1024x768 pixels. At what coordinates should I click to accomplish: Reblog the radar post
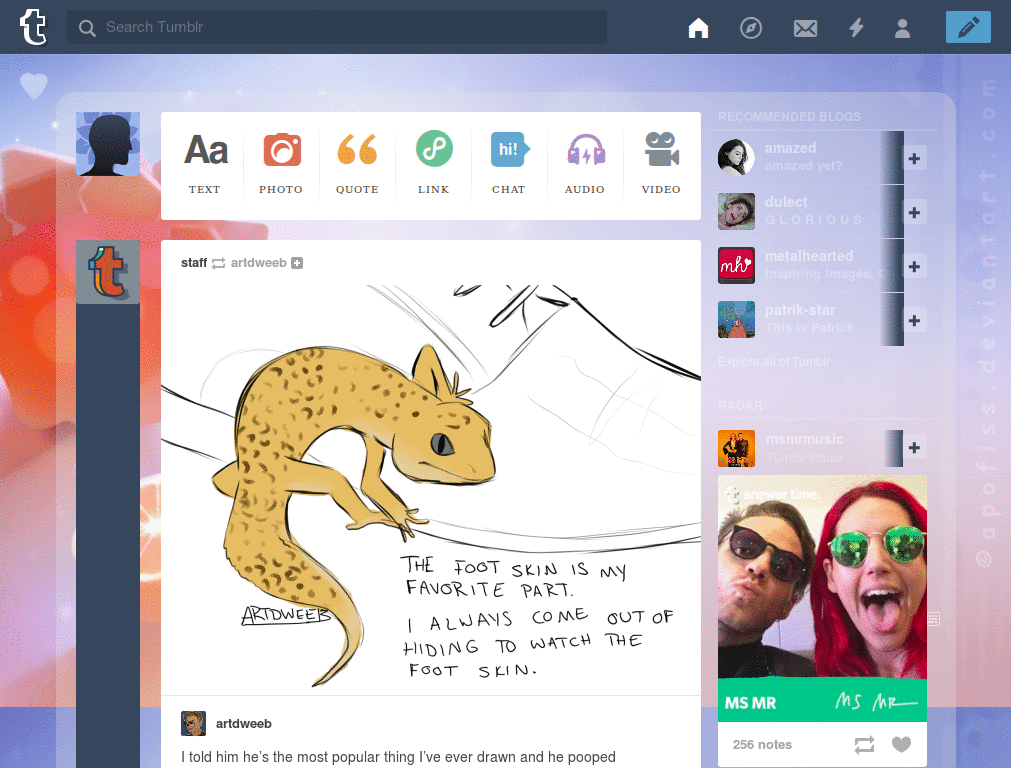864,744
